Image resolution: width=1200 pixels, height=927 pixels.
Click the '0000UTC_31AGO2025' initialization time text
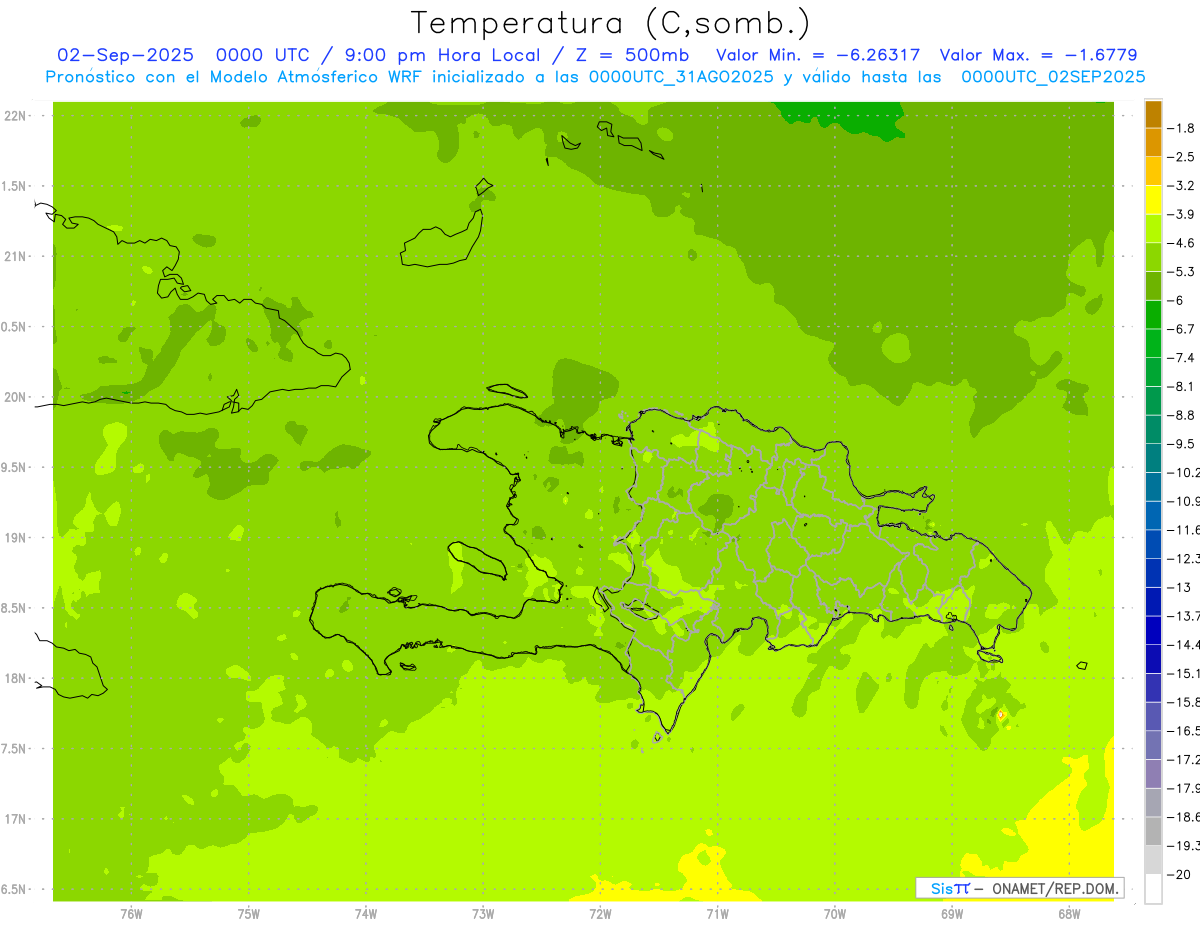[681, 77]
